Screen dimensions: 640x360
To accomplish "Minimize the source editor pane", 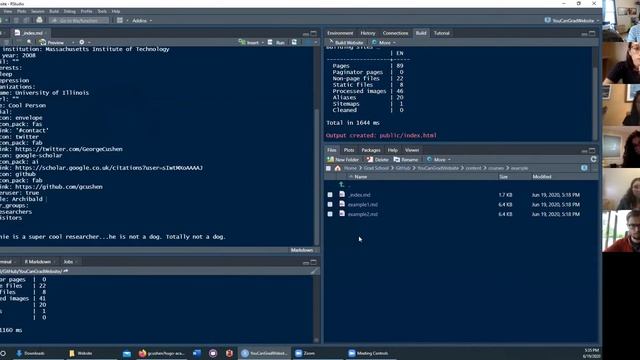I will pyautogui.click(x=306, y=33).
